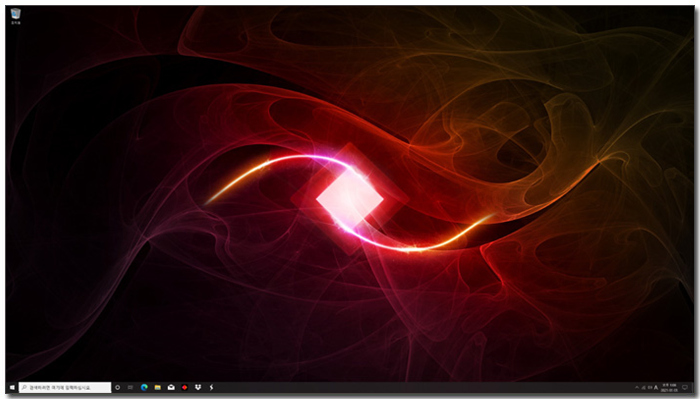Launch the lightning bolt app on taskbar

(211, 387)
